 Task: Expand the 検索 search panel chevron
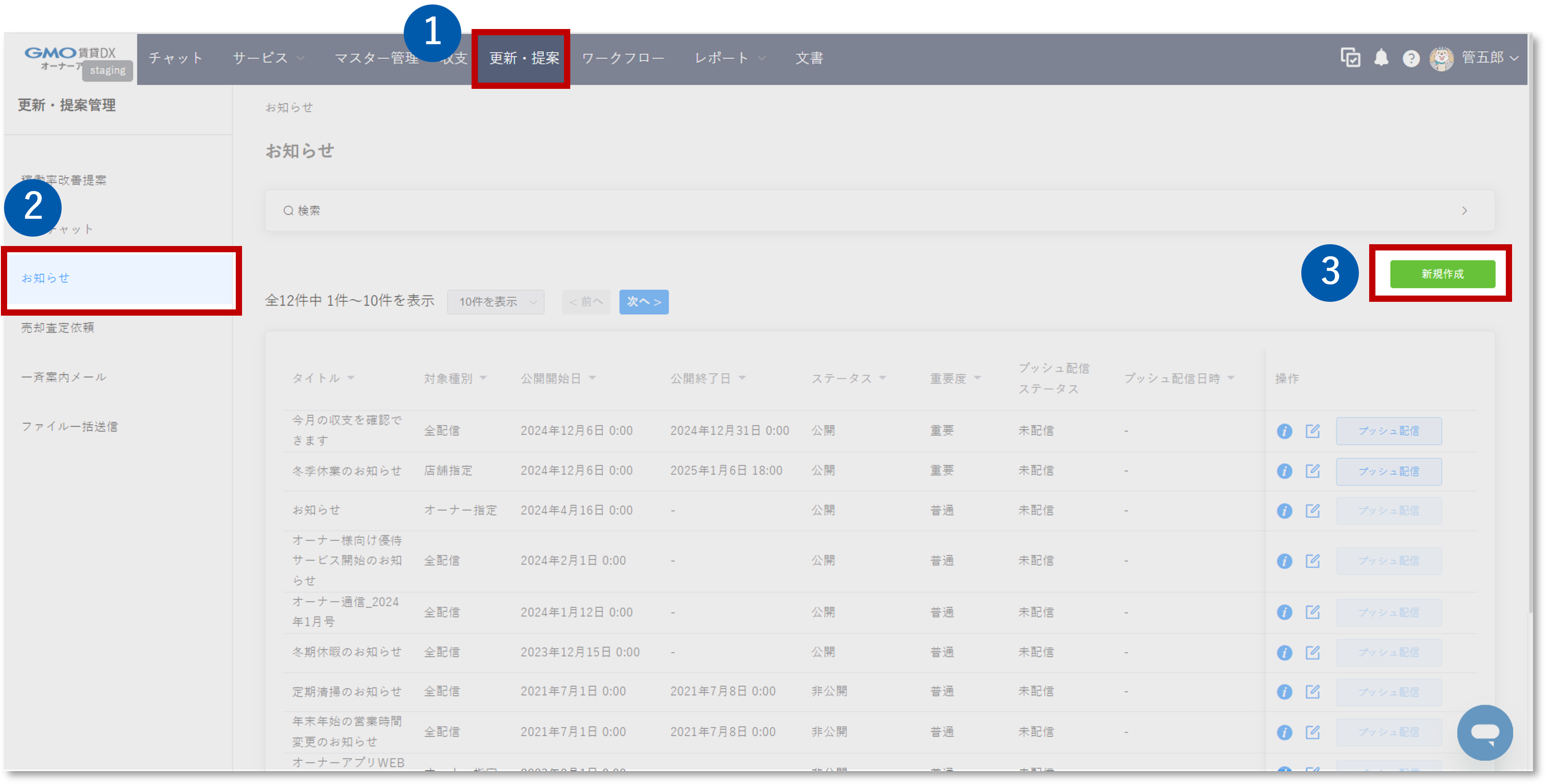point(1464,211)
